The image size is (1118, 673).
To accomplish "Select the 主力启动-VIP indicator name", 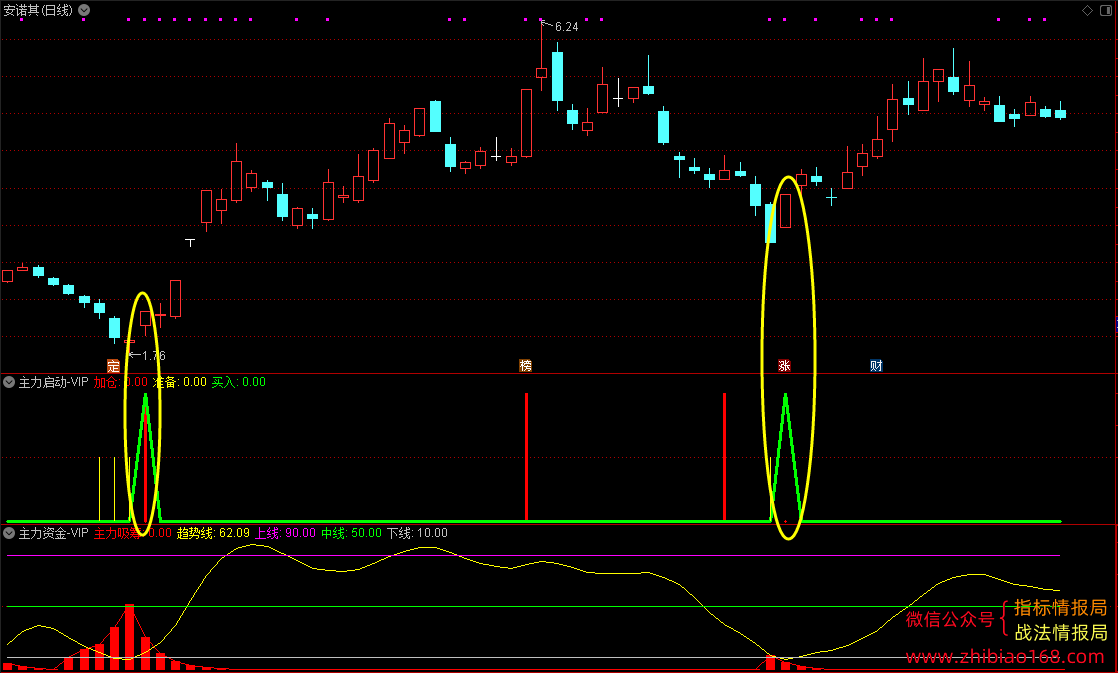I will (x=53, y=382).
